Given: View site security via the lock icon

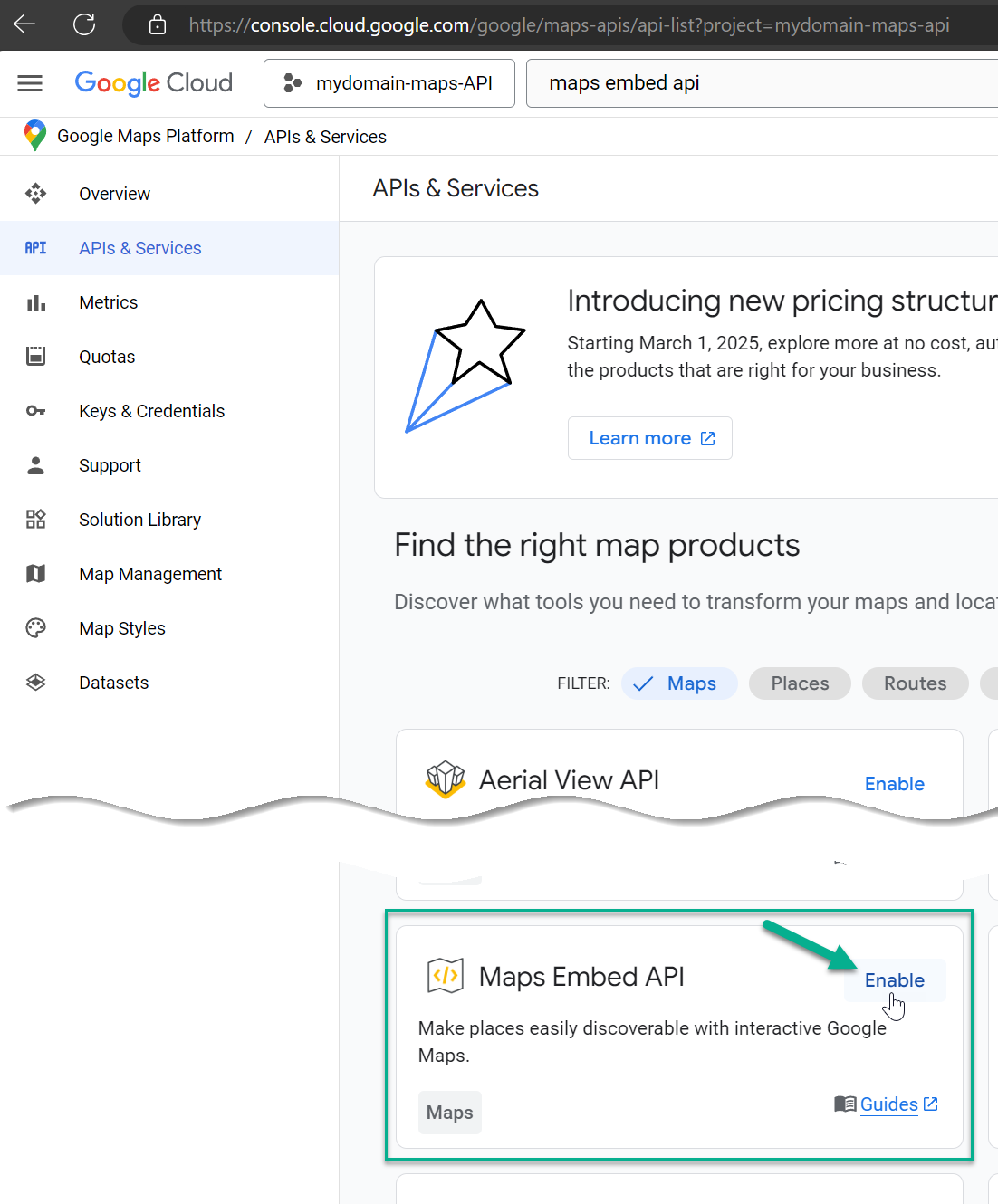Looking at the screenshot, I should [158, 24].
